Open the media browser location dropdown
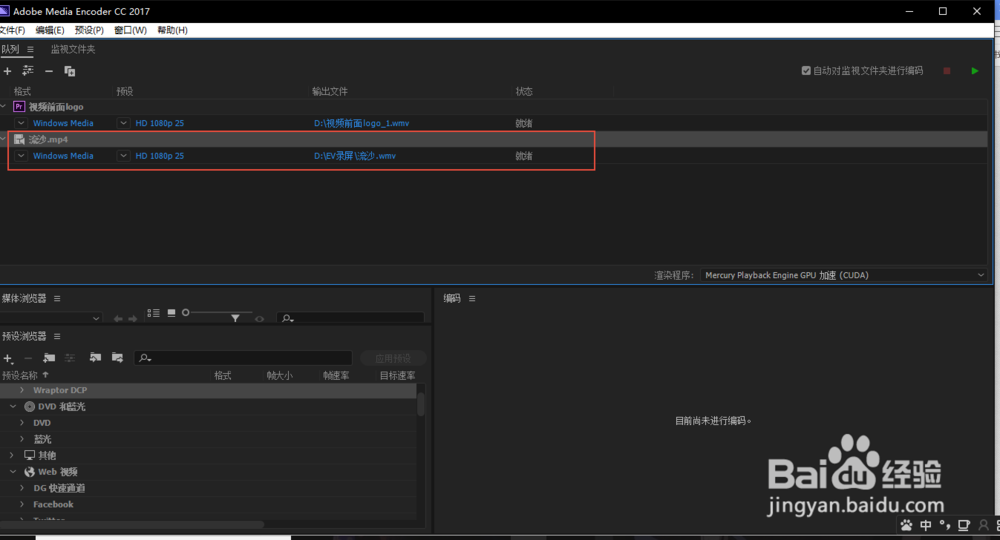Image resolution: width=1000 pixels, height=540 pixels. pos(51,317)
